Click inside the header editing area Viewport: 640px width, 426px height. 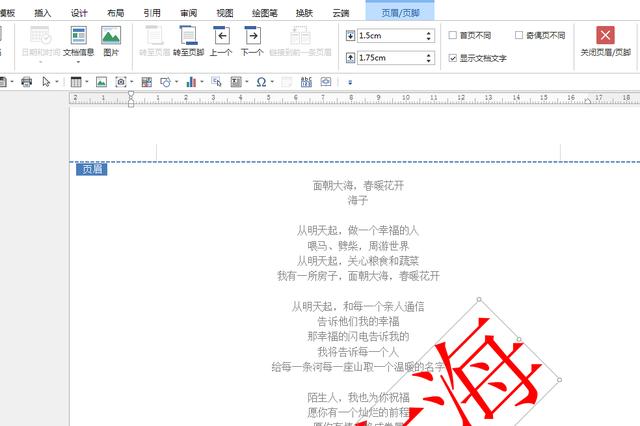click(x=358, y=151)
